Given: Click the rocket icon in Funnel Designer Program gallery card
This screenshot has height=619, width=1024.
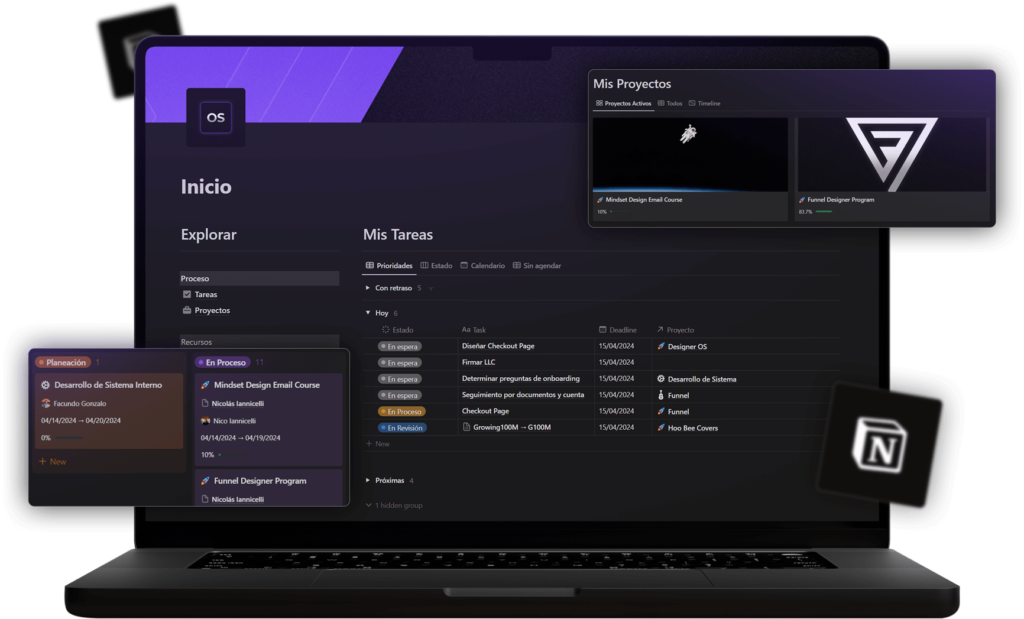Looking at the screenshot, I should [801, 200].
